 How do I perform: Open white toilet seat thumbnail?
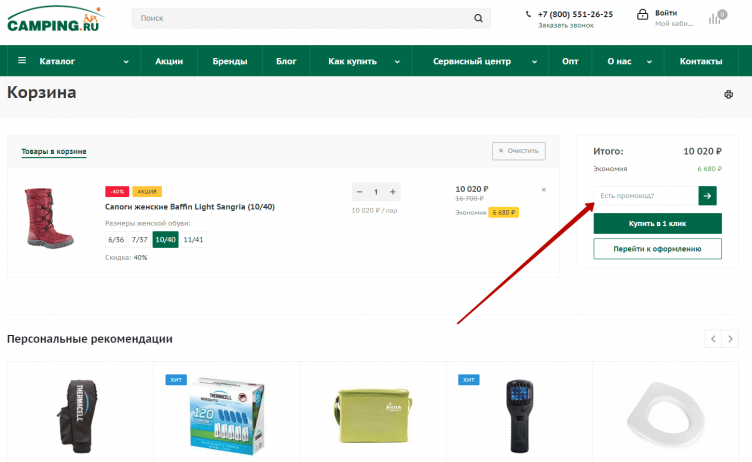[666, 416]
